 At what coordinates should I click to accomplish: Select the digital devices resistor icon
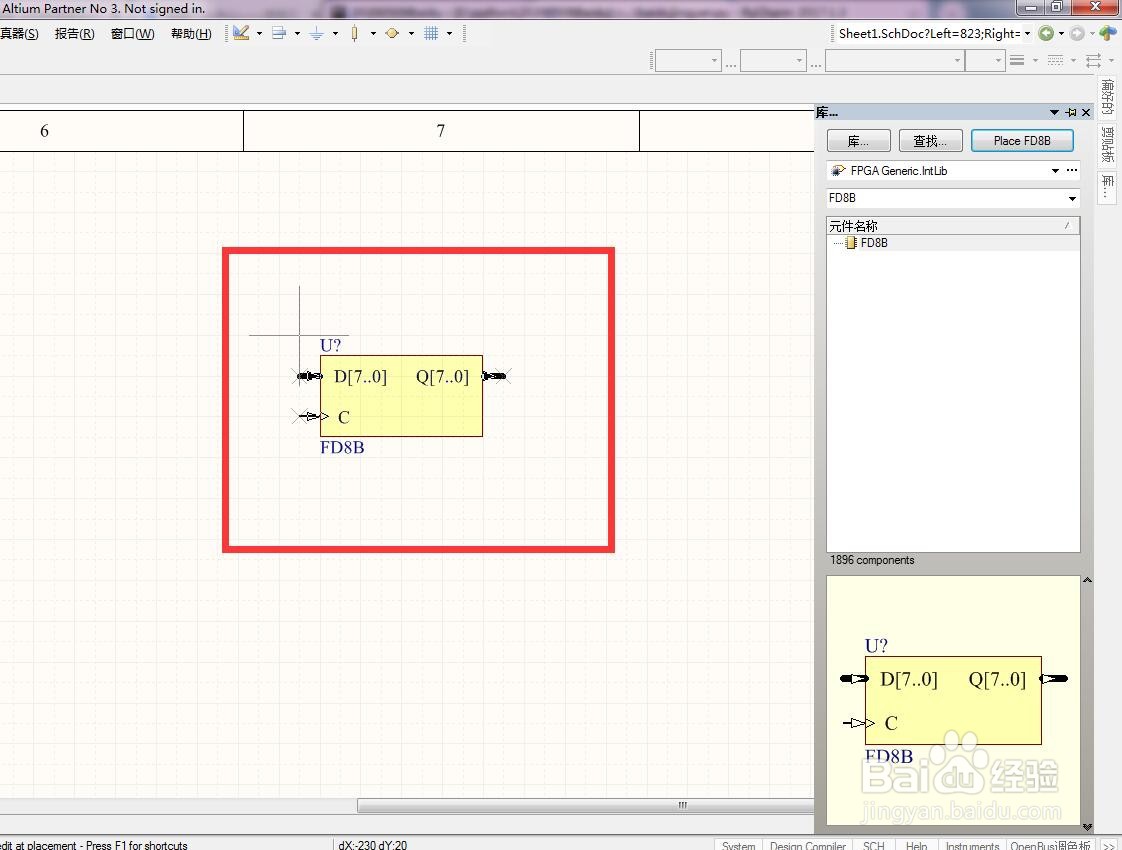coord(354,33)
